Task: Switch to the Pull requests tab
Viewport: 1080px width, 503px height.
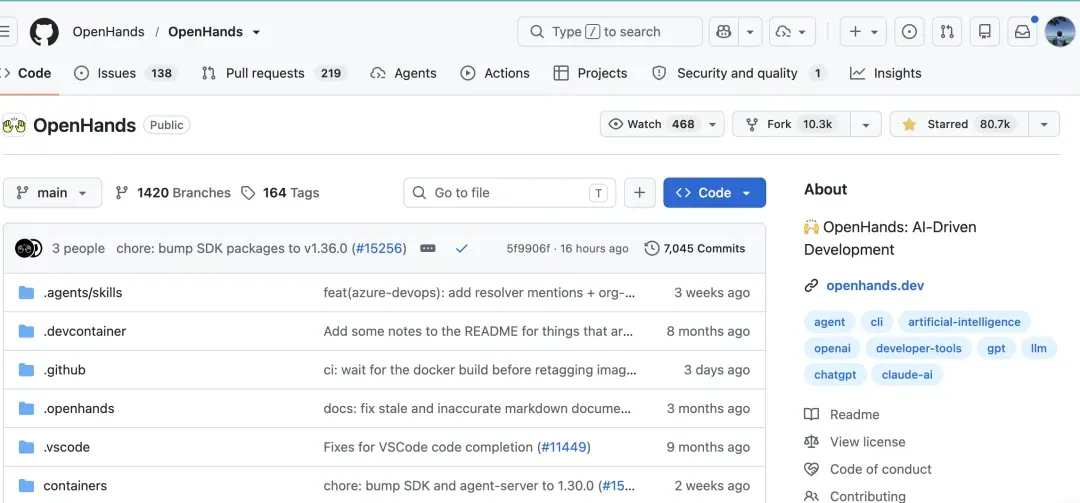Action: pos(274,73)
